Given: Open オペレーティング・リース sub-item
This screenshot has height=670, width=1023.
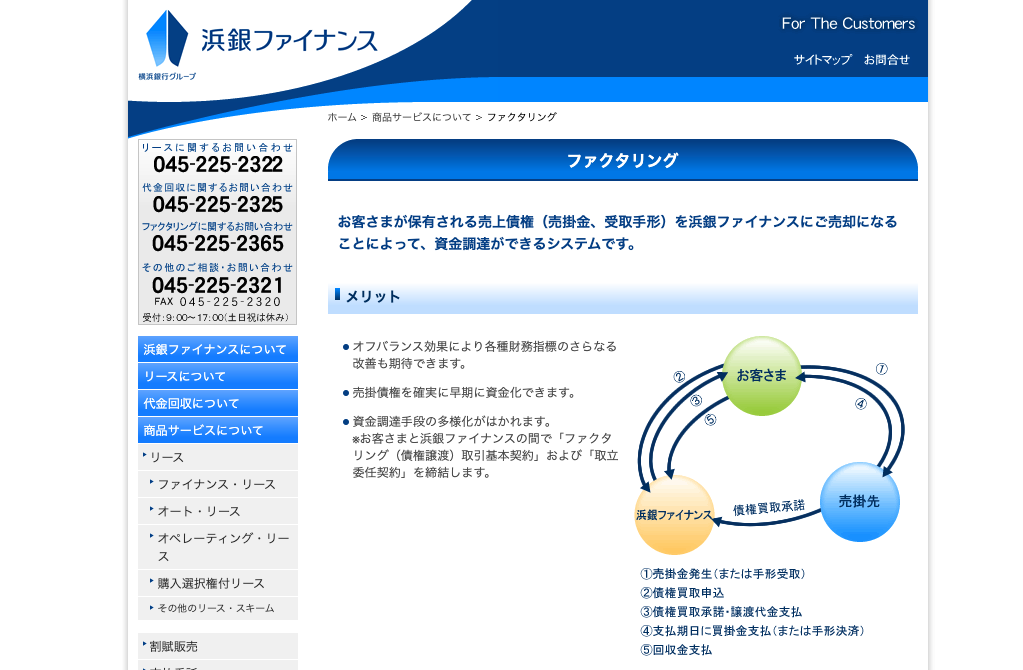Looking at the screenshot, I should coord(223,547).
